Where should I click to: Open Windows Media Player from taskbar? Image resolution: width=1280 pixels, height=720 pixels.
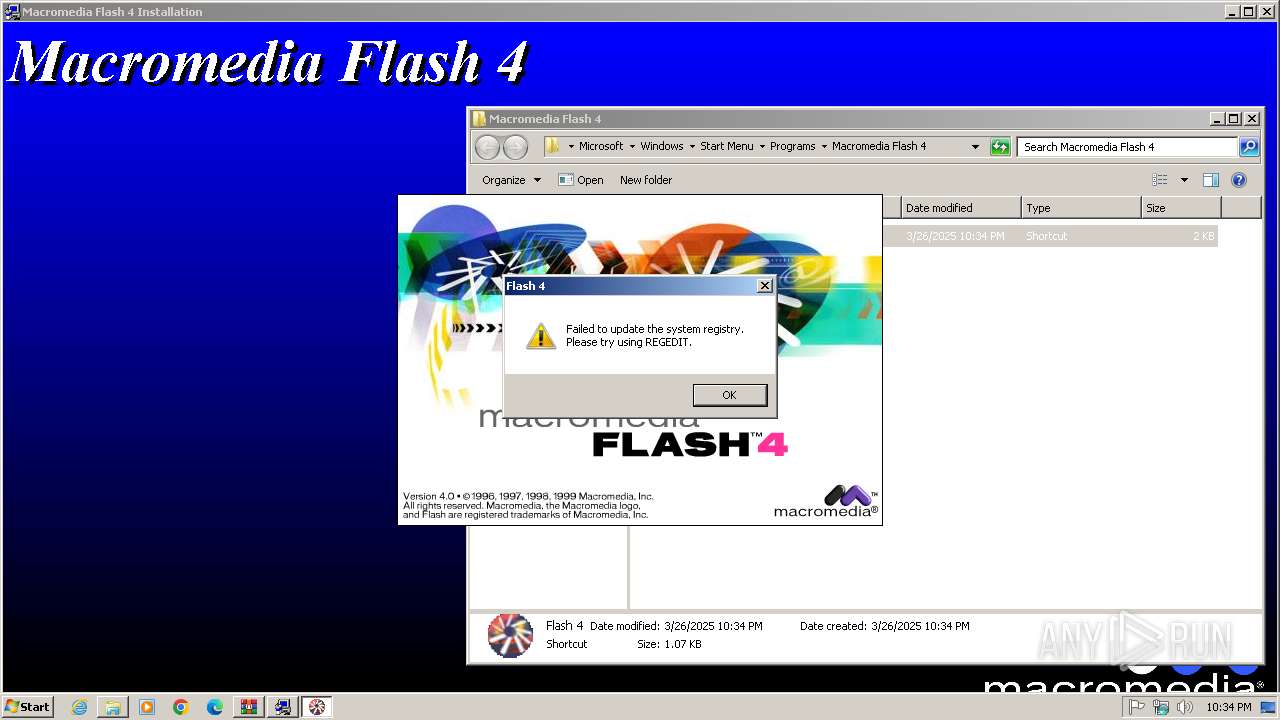(x=147, y=707)
